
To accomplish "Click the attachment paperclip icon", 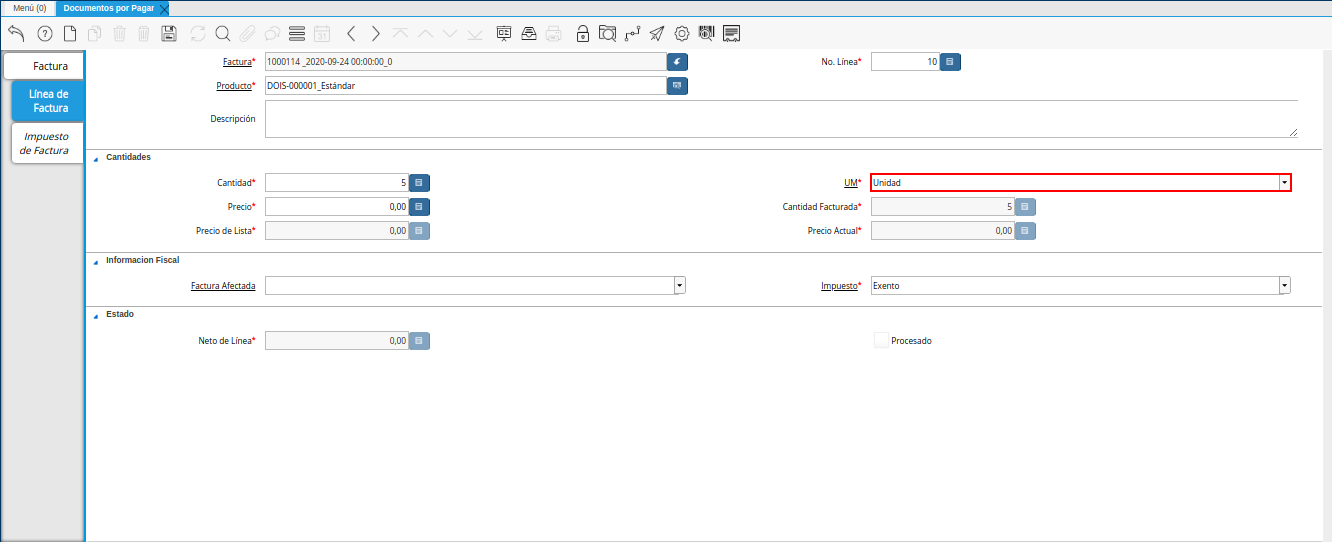I will click(247, 33).
